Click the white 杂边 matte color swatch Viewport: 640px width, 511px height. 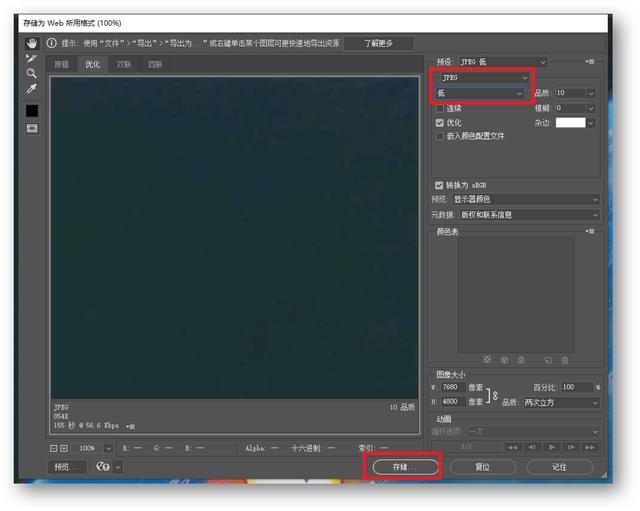pyautogui.click(x=570, y=122)
